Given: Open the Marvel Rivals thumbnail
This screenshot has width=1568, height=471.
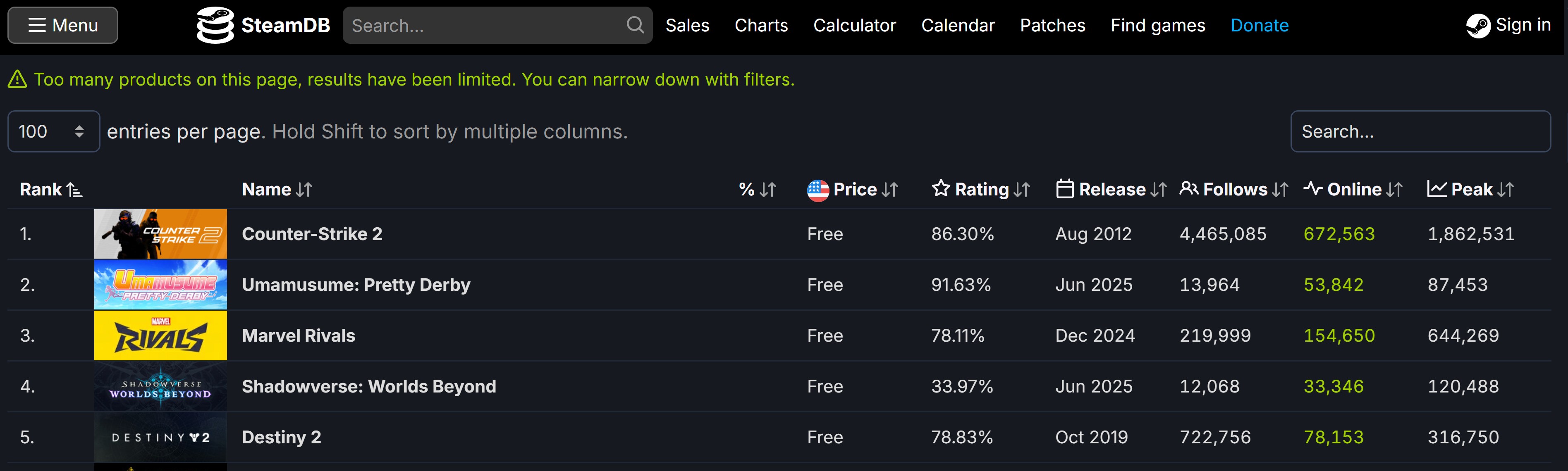Looking at the screenshot, I should (x=161, y=336).
